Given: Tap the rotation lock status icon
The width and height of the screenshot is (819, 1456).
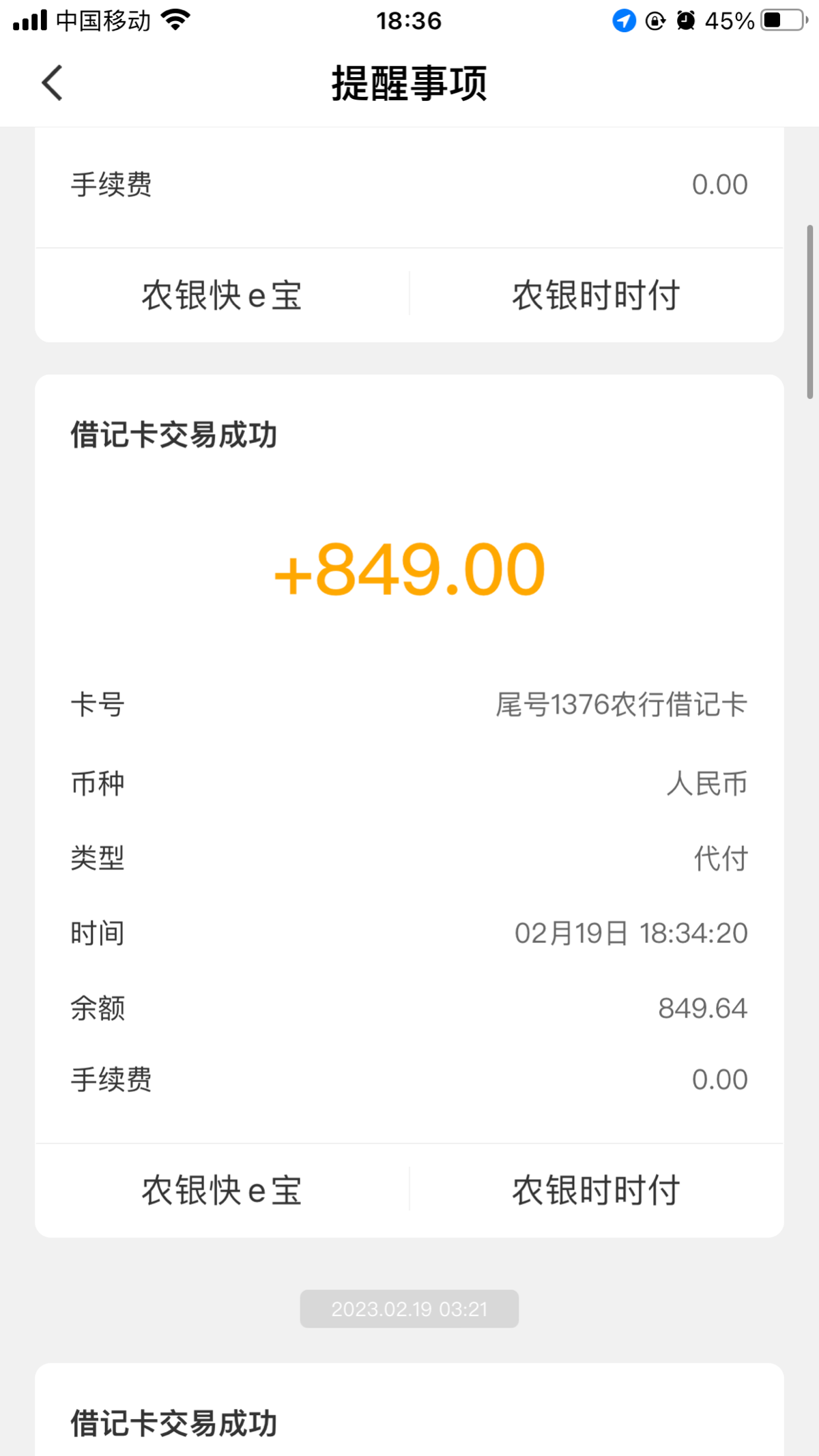Looking at the screenshot, I should 655,21.
